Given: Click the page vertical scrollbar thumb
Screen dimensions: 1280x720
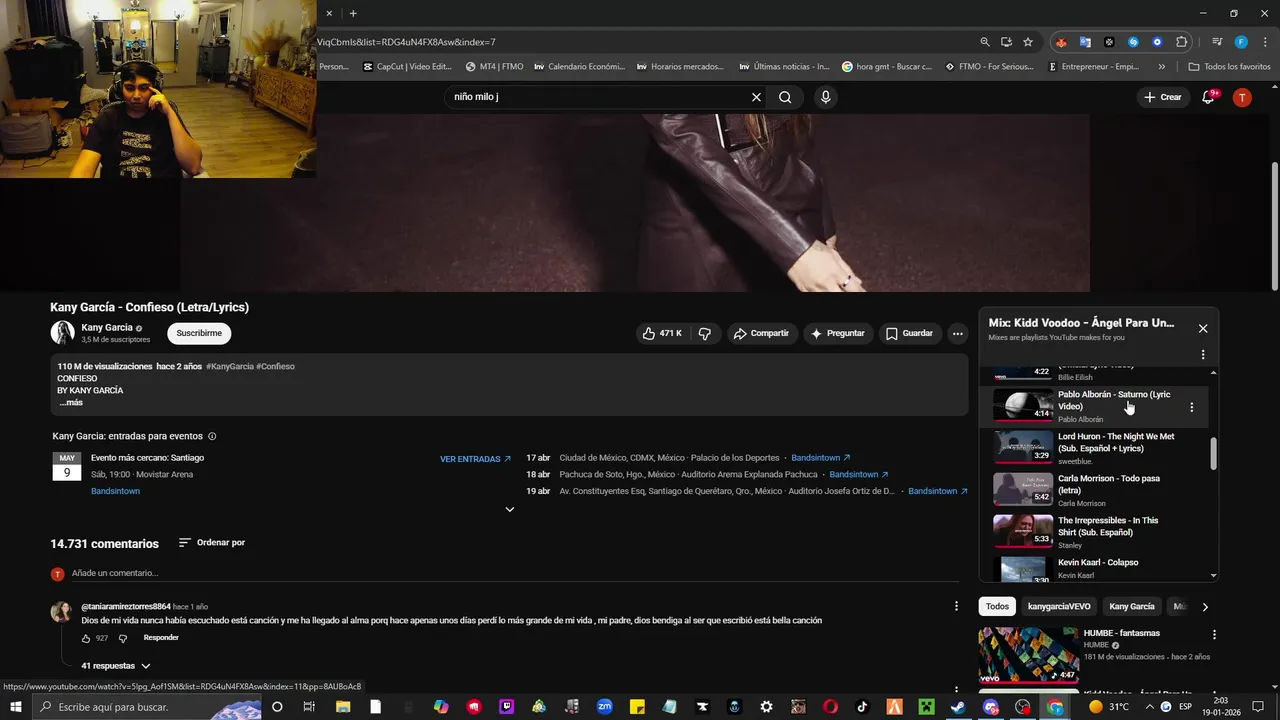Looking at the screenshot, I should tap(1274, 228).
